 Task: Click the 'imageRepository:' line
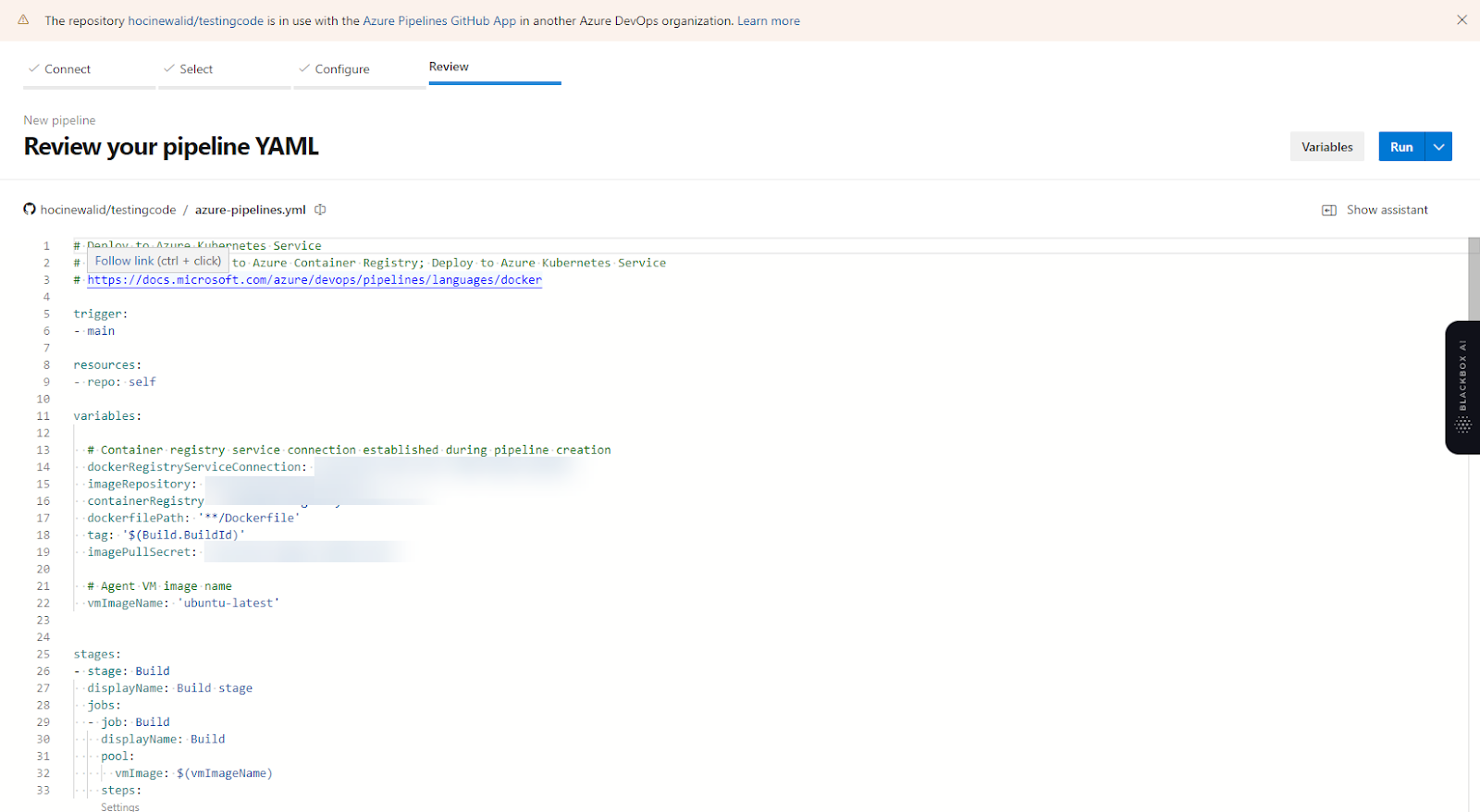point(142,484)
